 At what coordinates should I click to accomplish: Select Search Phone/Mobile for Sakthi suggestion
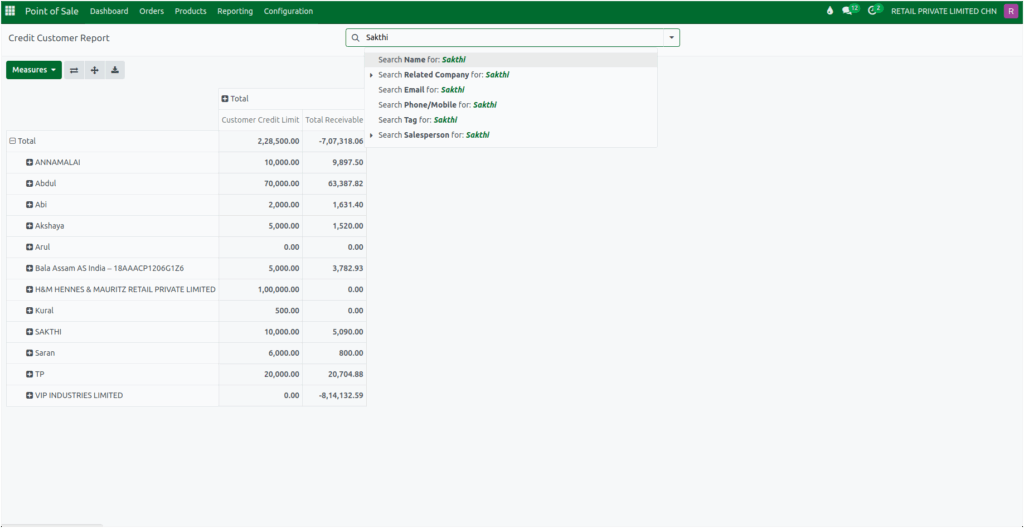click(x=511, y=105)
